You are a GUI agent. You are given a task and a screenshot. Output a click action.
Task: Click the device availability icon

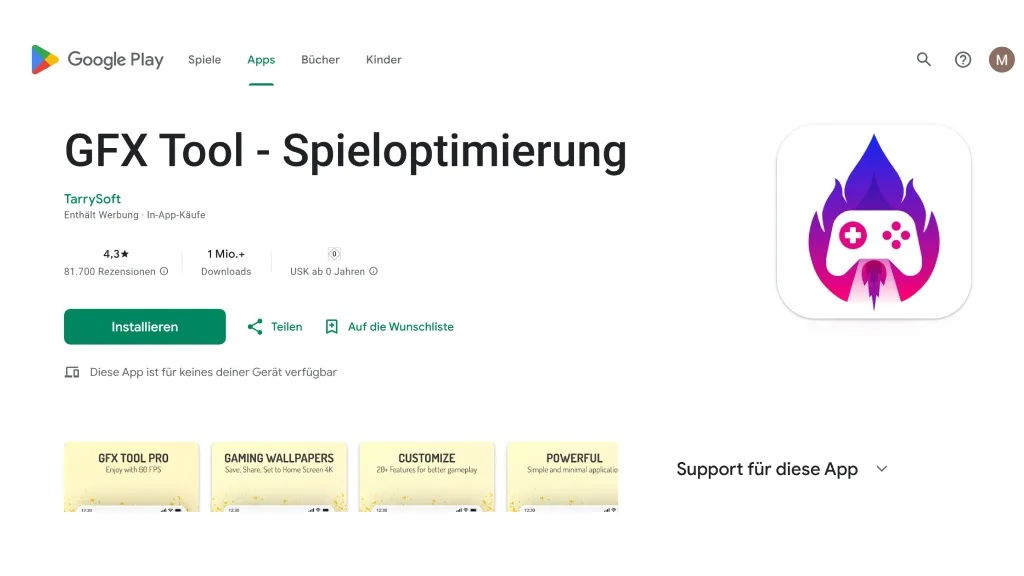coord(71,371)
